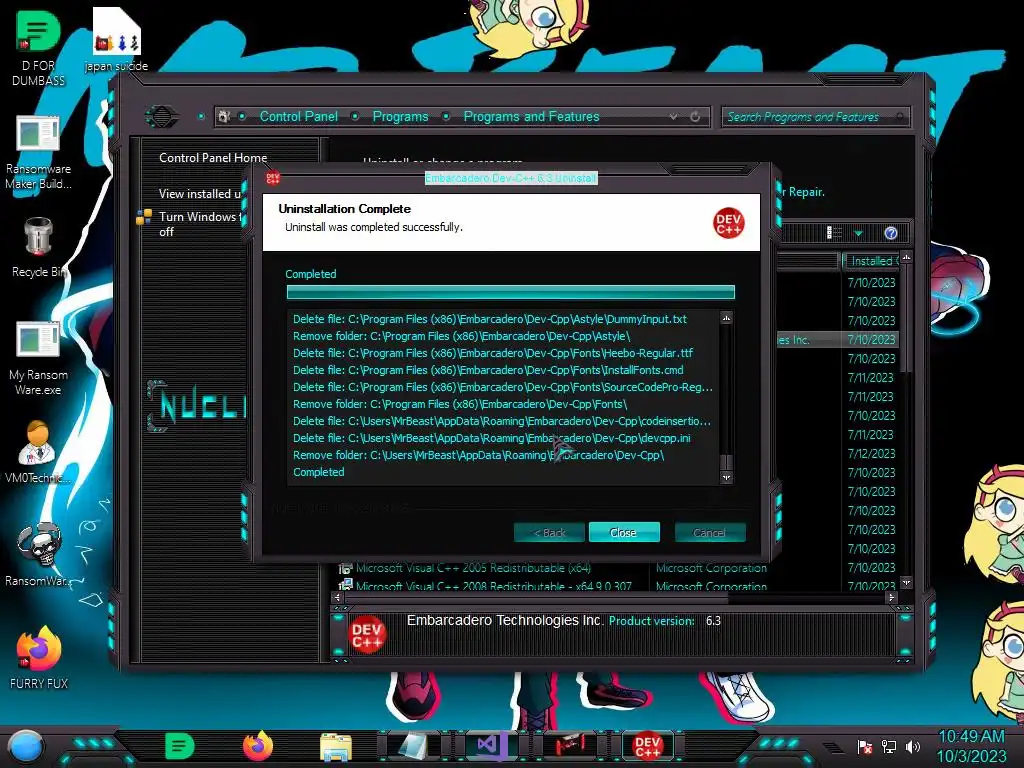Select My Ransom Ware.exe desktop icon
The width and height of the screenshot is (1024, 768).
38,358
